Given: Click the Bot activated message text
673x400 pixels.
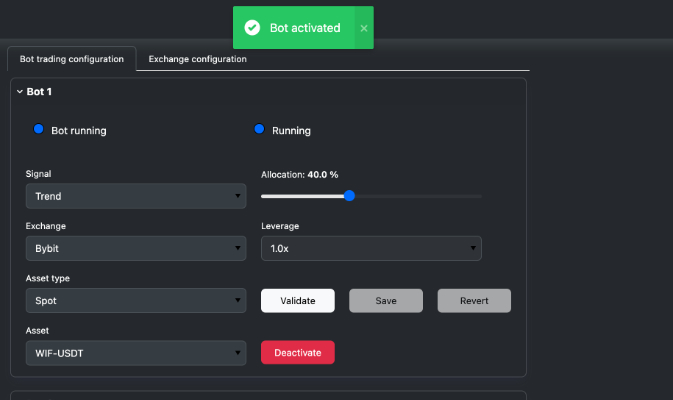Looking at the screenshot, I should point(305,28).
